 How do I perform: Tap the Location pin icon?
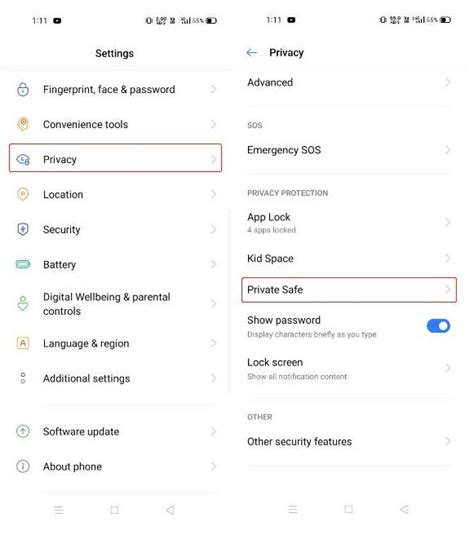click(x=23, y=194)
